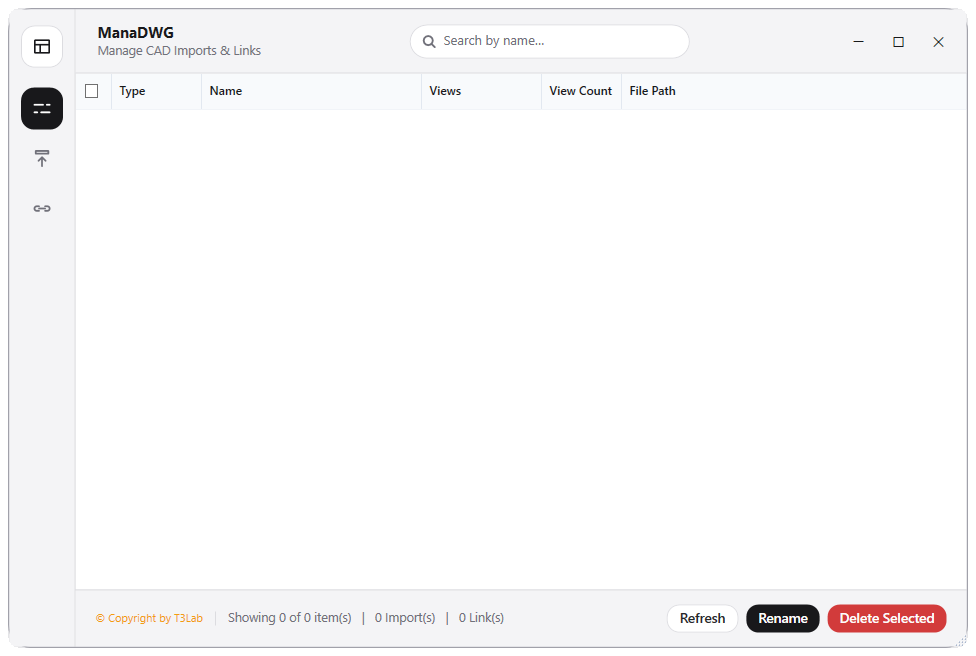This screenshot has height=656, width=976.
Task: Close the ManaDWG window
Action: click(938, 42)
